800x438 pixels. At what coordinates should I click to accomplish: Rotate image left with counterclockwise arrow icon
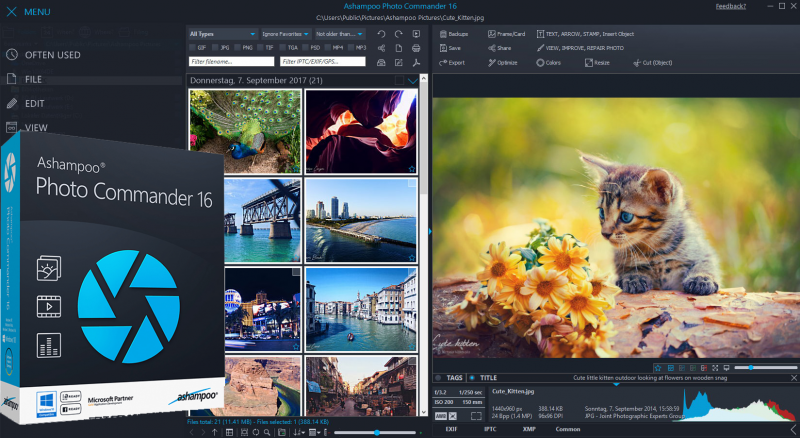coord(381,34)
